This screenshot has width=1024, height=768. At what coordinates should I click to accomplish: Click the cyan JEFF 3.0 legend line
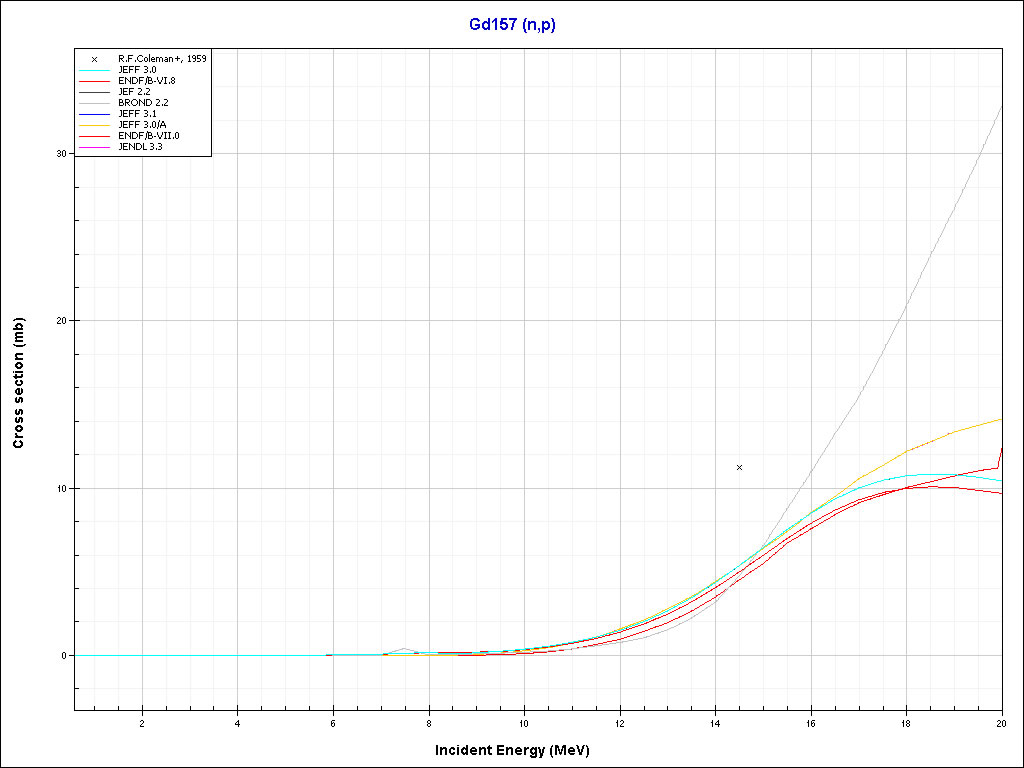tap(93, 70)
